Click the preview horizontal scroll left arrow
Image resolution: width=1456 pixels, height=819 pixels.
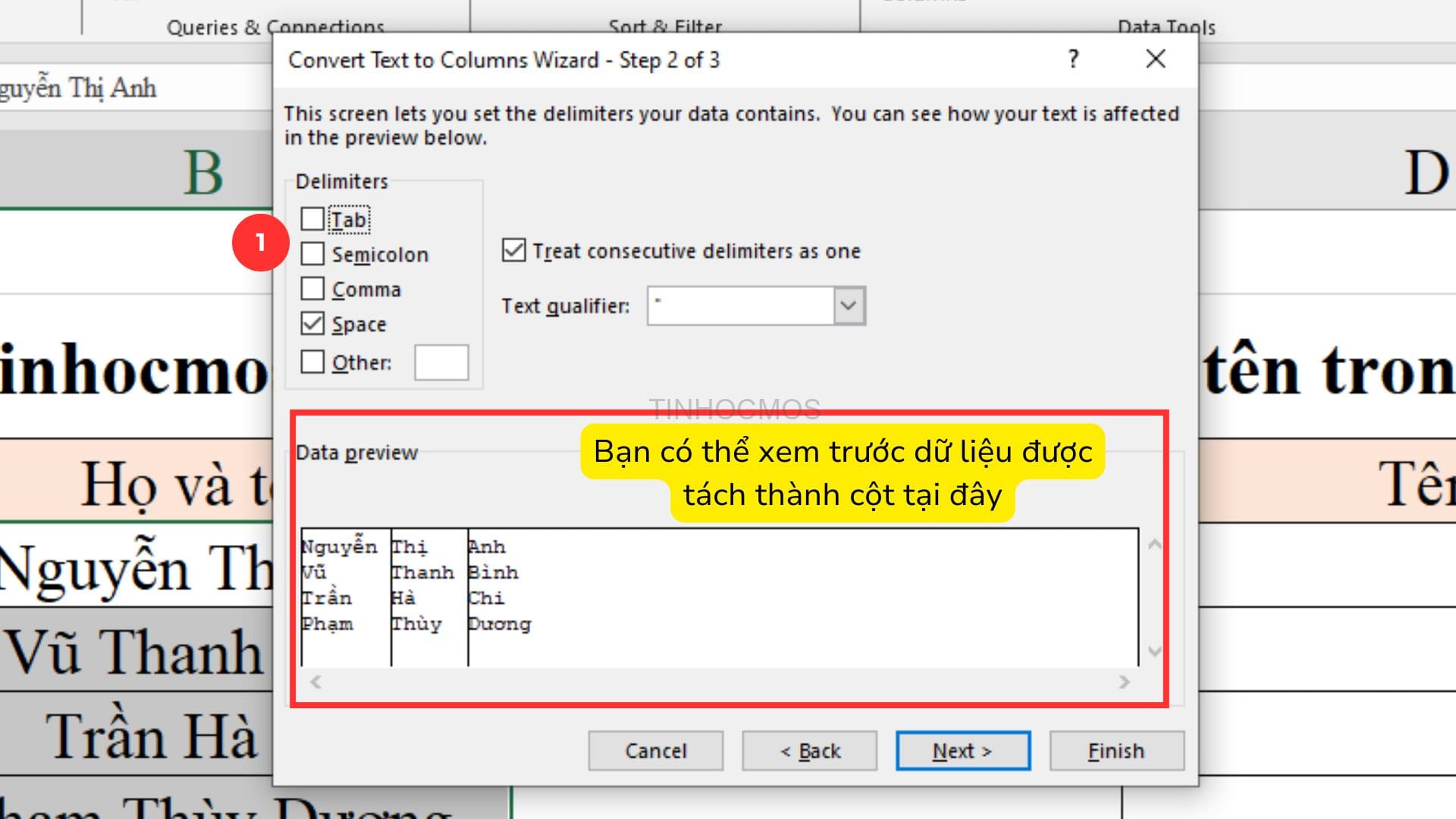(x=316, y=682)
